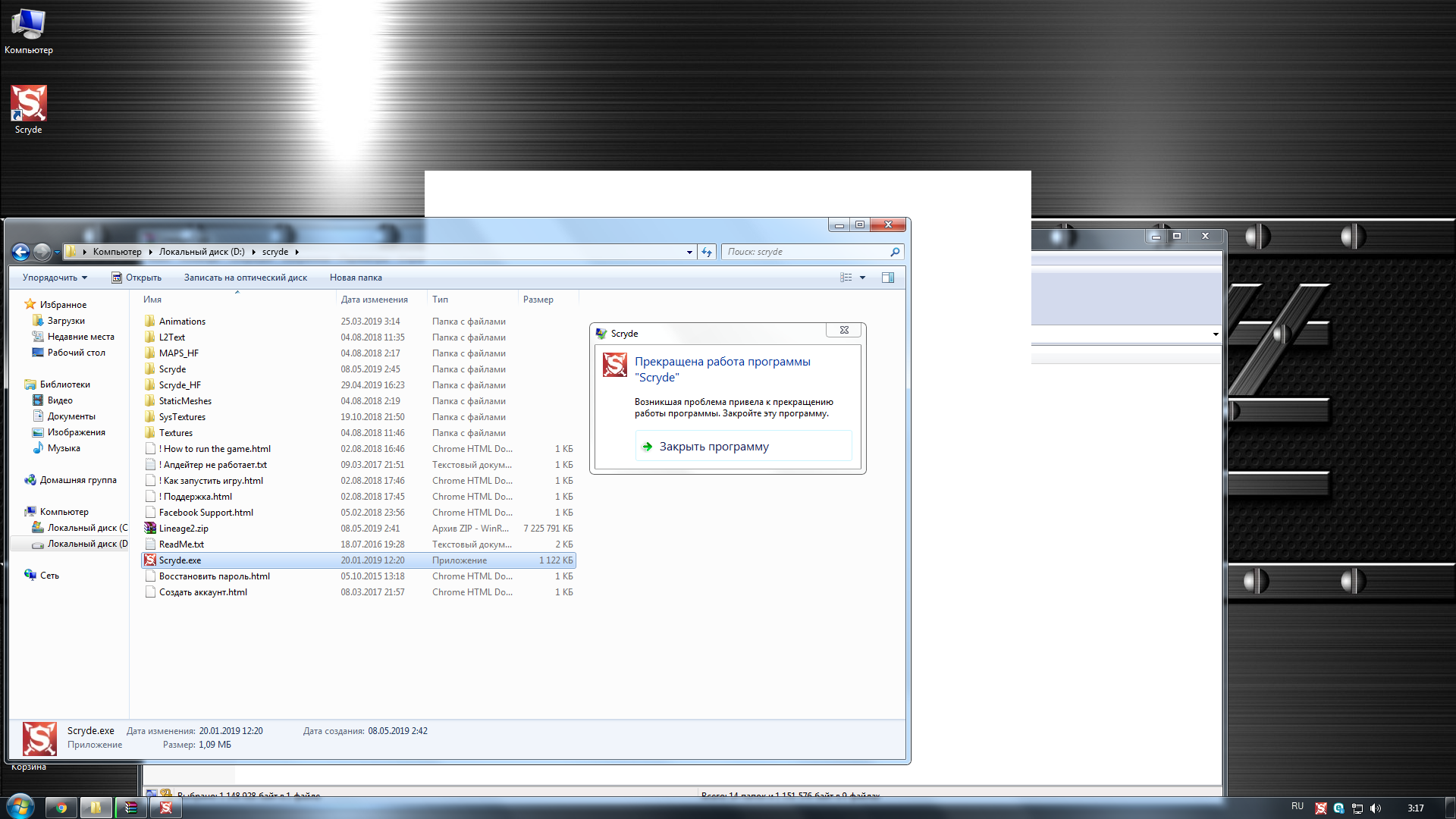The height and width of the screenshot is (819, 1456).
Task: Open the volume speaker tray icon
Action: [x=1376, y=808]
